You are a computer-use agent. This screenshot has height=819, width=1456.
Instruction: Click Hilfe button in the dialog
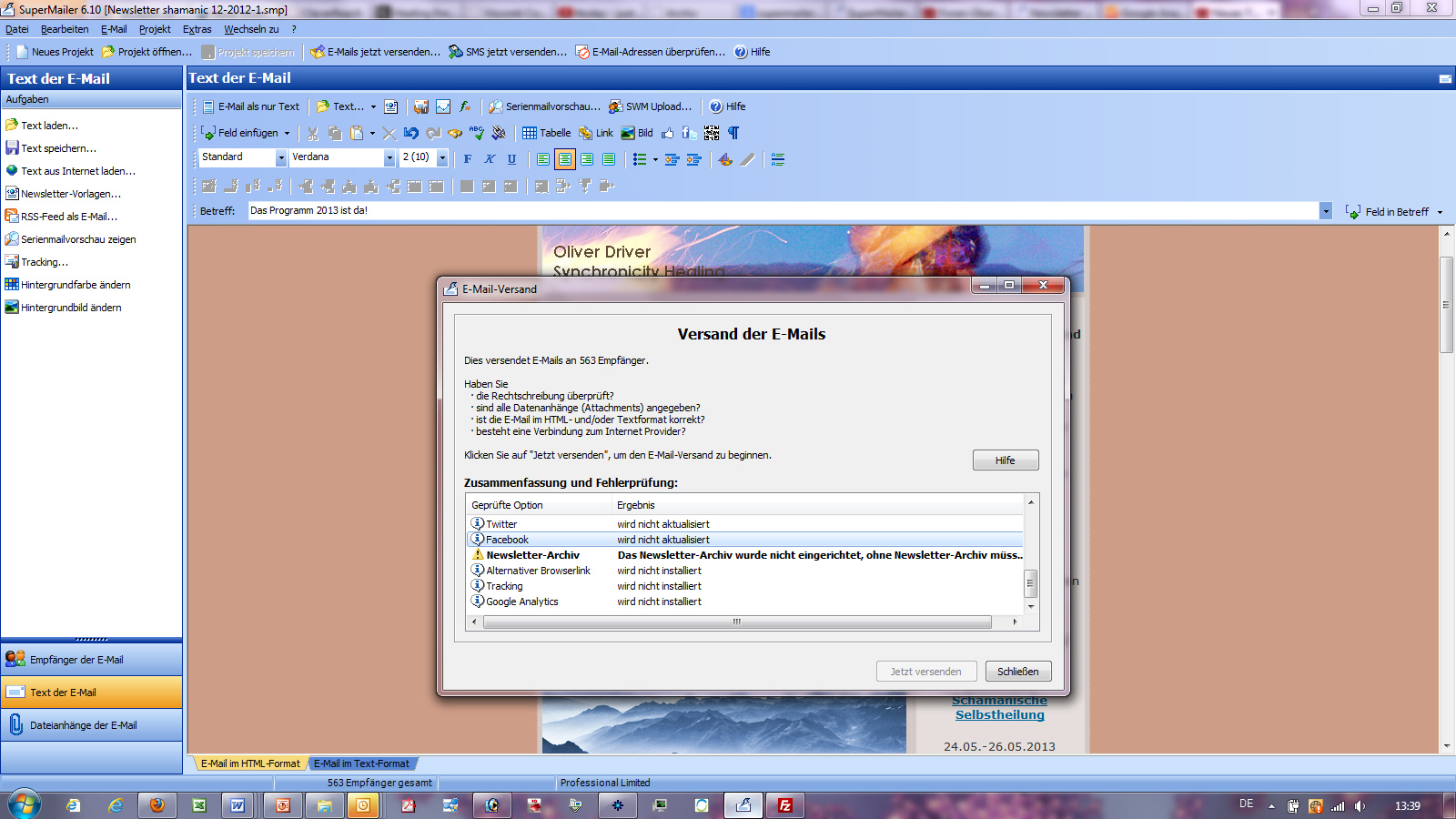tap(1005, 460)
